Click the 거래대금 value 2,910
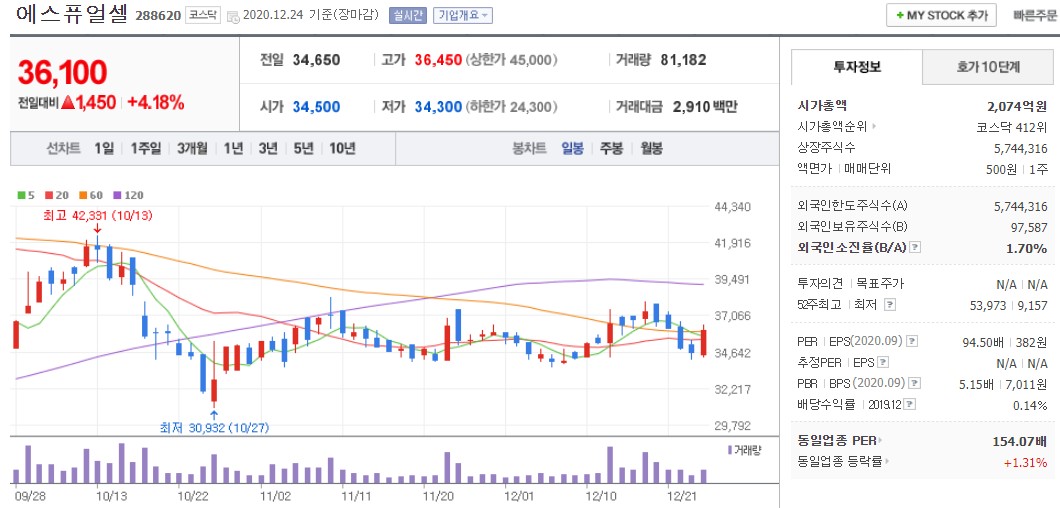 [x=692, y=107]
